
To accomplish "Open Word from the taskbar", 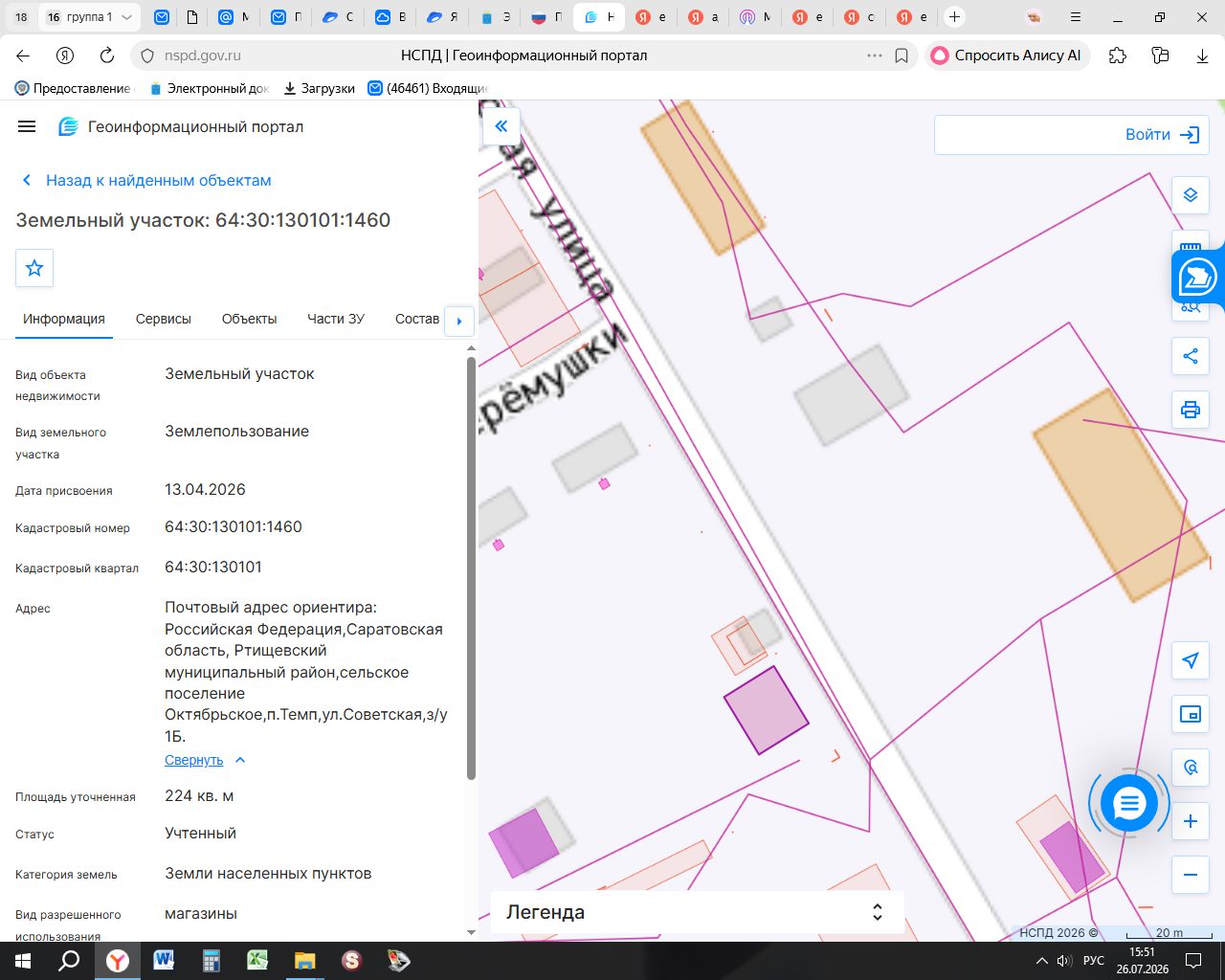I will [x=164, y=961].
